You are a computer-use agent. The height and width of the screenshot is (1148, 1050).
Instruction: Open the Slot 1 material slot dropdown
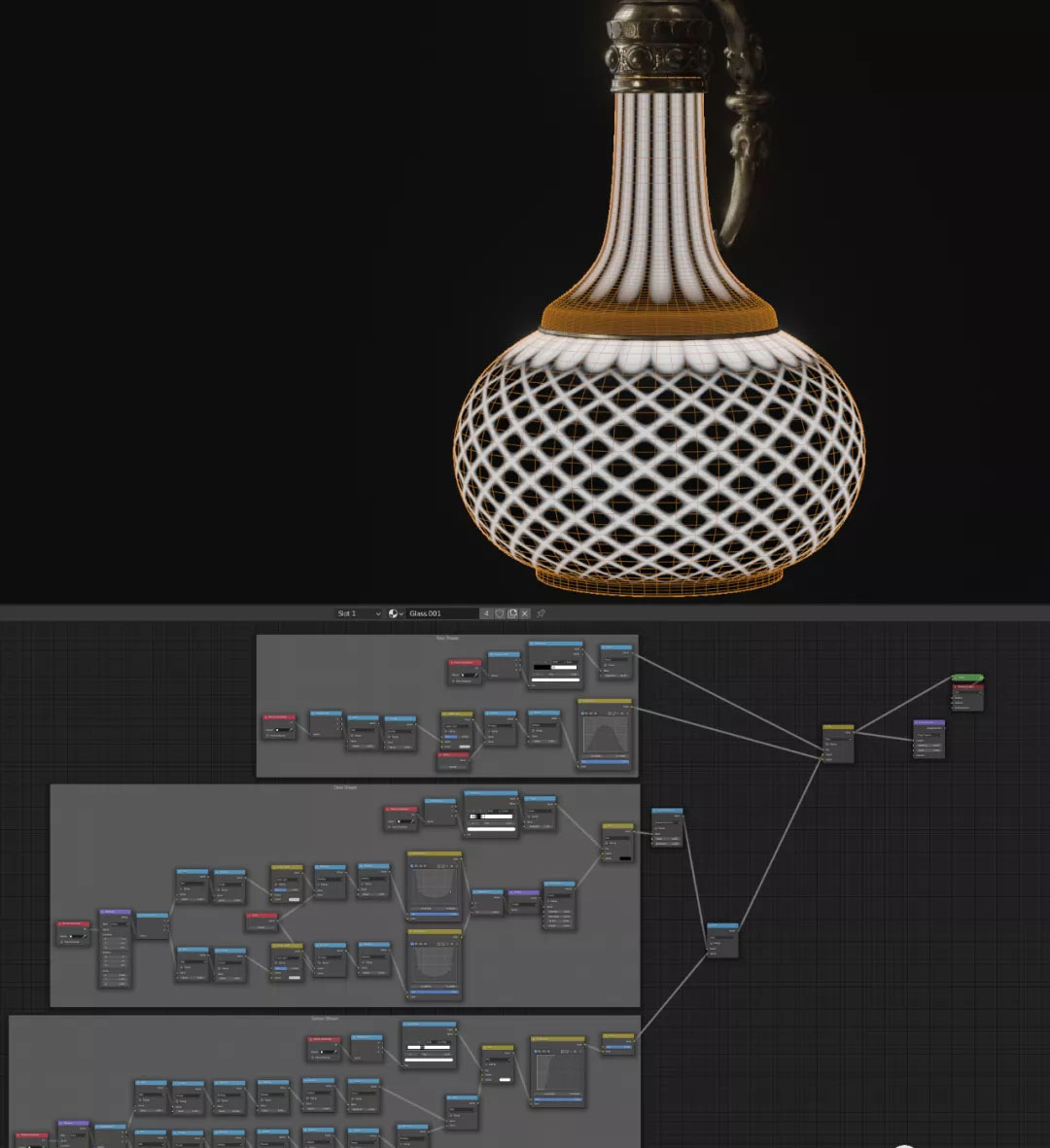[359, 613]
